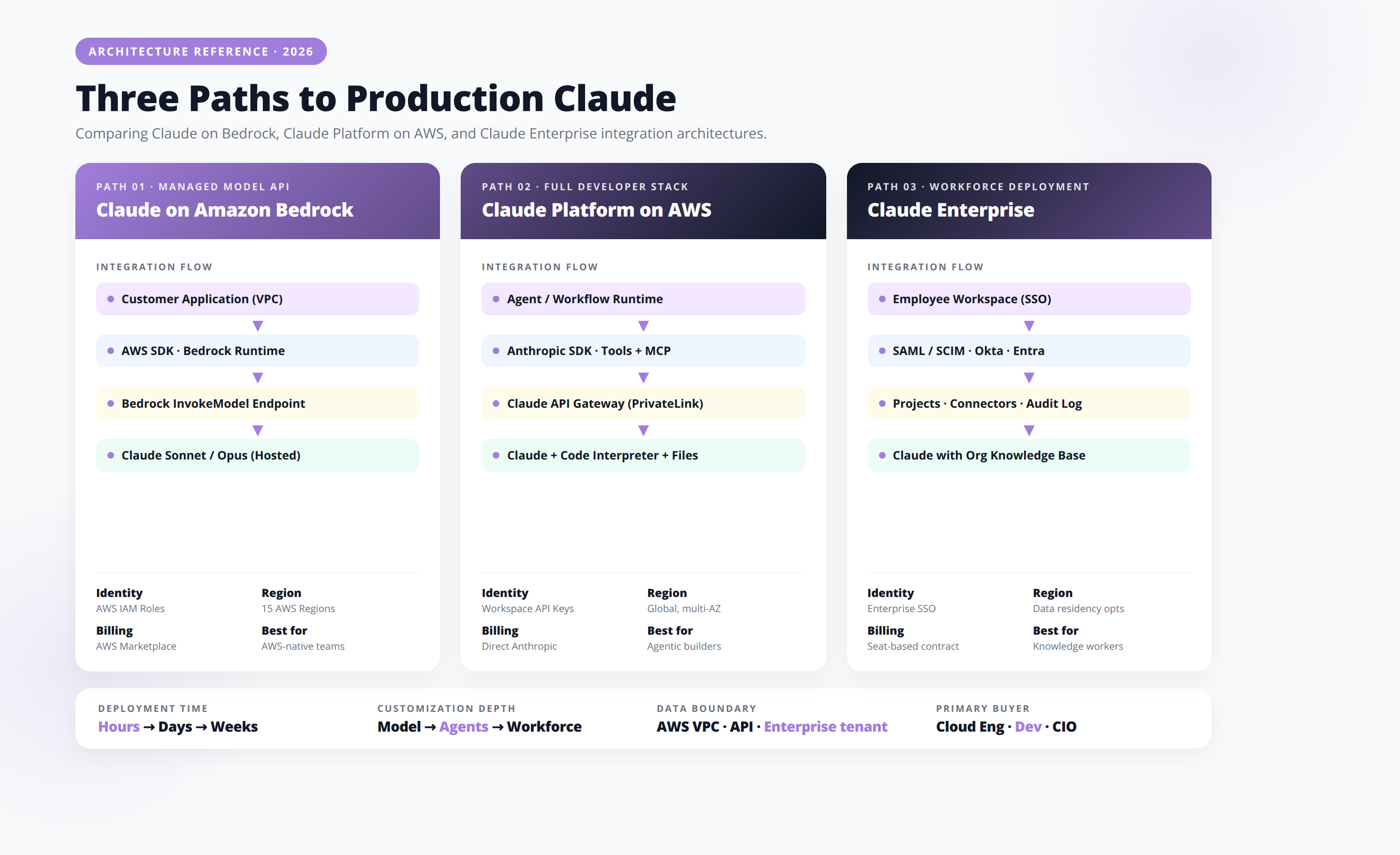The image size is (1400, 855).
Task: Click bullet dot next to Agent / Workflow Runtime
Action: [x=496, y=298]
